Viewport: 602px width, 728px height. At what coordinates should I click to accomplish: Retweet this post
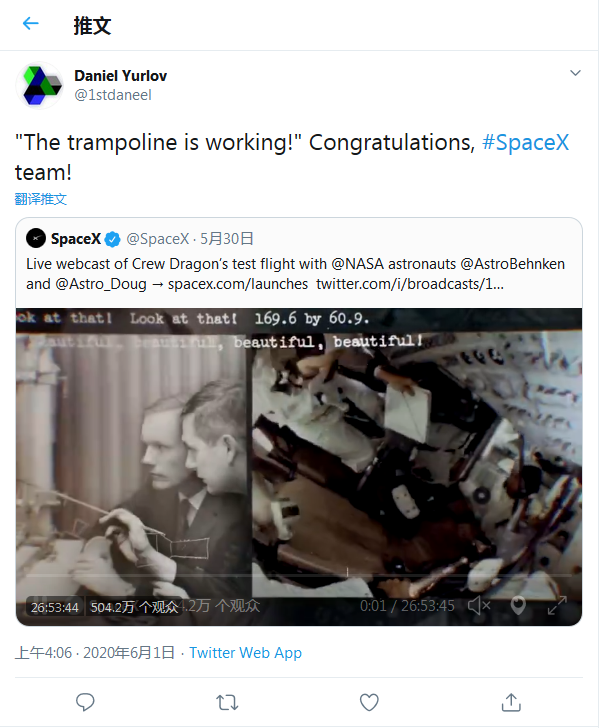click(x=228, y=701)
